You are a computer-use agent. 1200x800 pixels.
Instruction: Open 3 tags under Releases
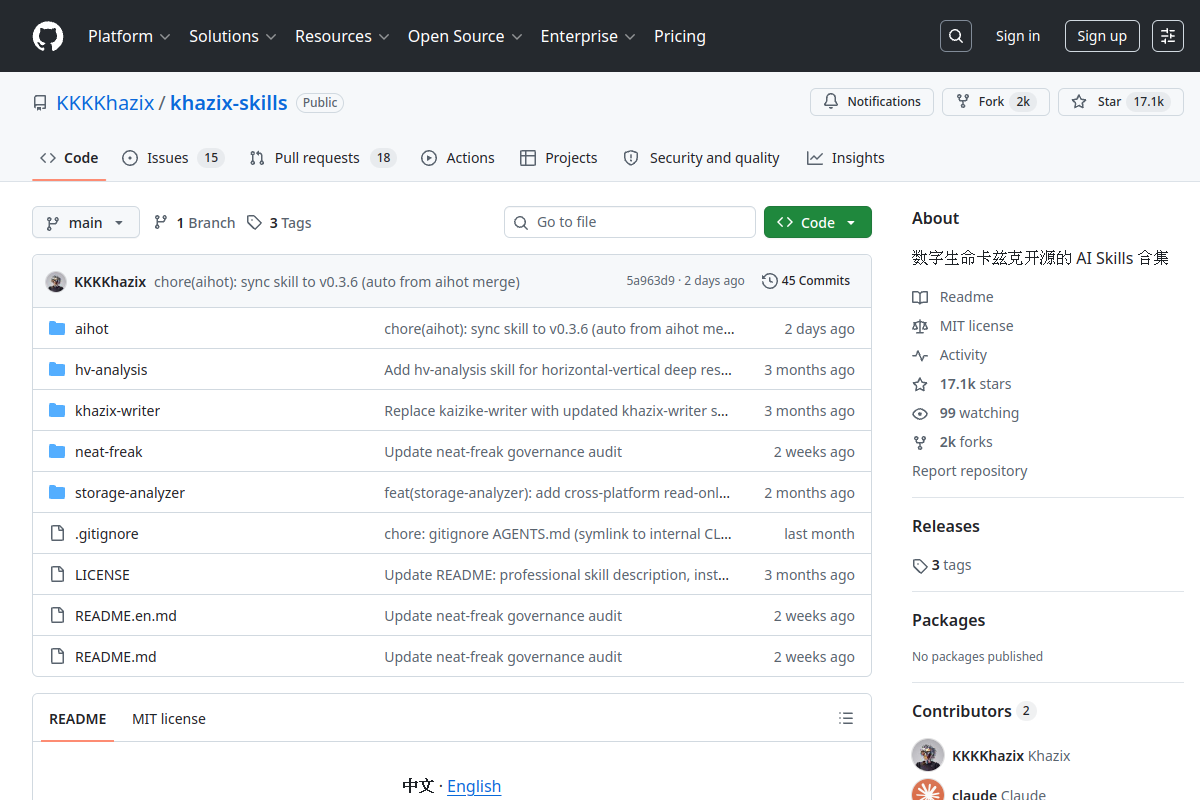click(942, 565)
